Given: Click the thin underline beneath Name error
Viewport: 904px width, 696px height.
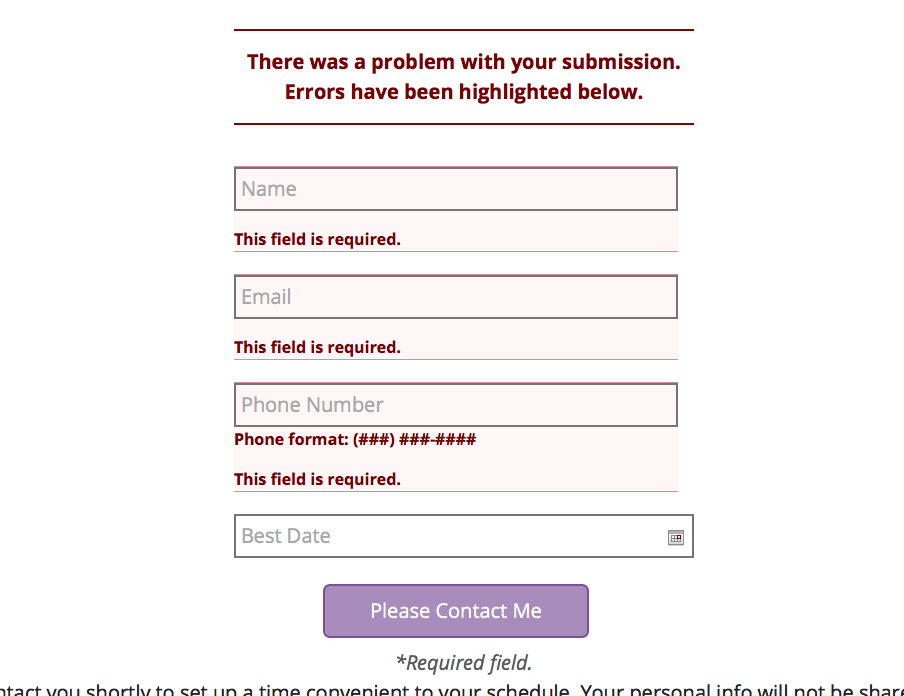Looking at the screenshot, I should (455, 251).
